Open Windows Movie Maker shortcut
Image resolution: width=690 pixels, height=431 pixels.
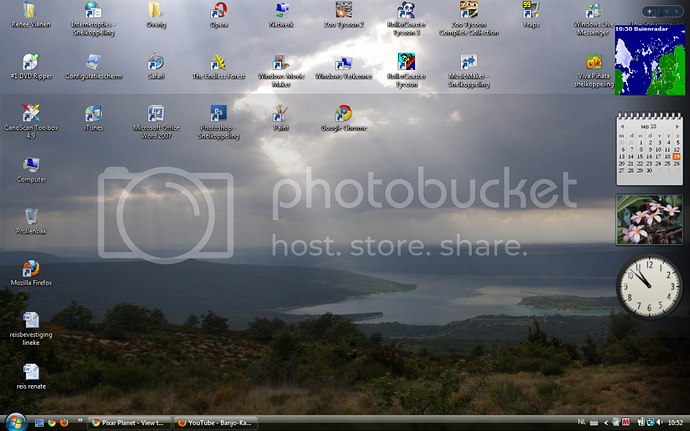(x=281, y=62)
